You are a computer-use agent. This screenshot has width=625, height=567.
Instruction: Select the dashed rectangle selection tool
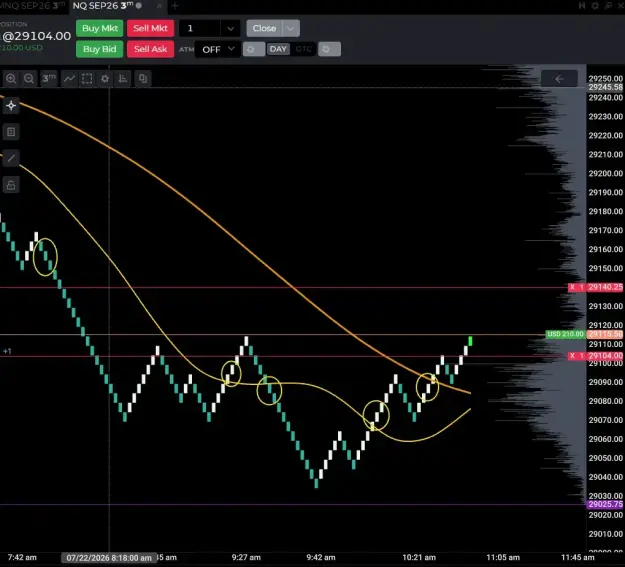coord(87,79)
